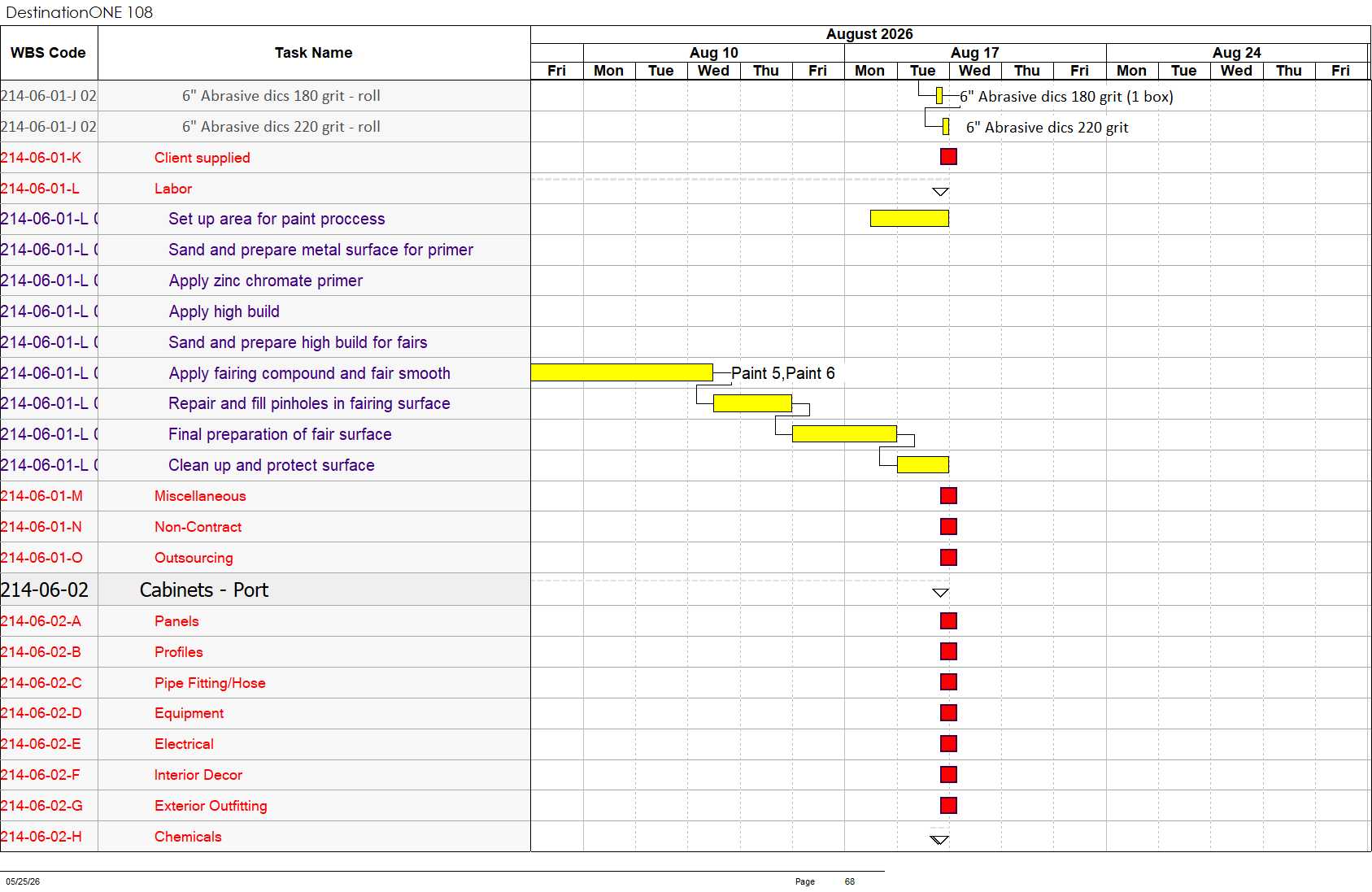This screenshot has width=1372, height=892.
Task: Click the summary triangle in Cabinets - Port row
Action: point(940,593)
